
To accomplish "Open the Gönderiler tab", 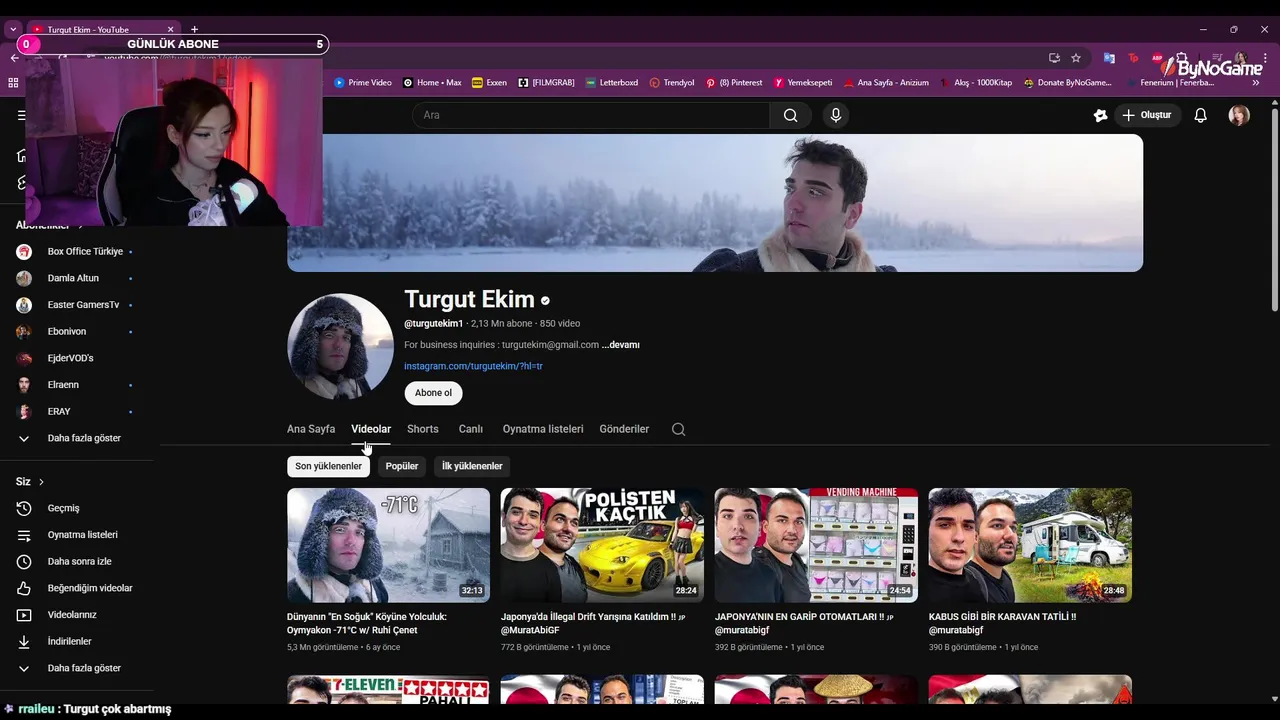I will pos(624,429).
